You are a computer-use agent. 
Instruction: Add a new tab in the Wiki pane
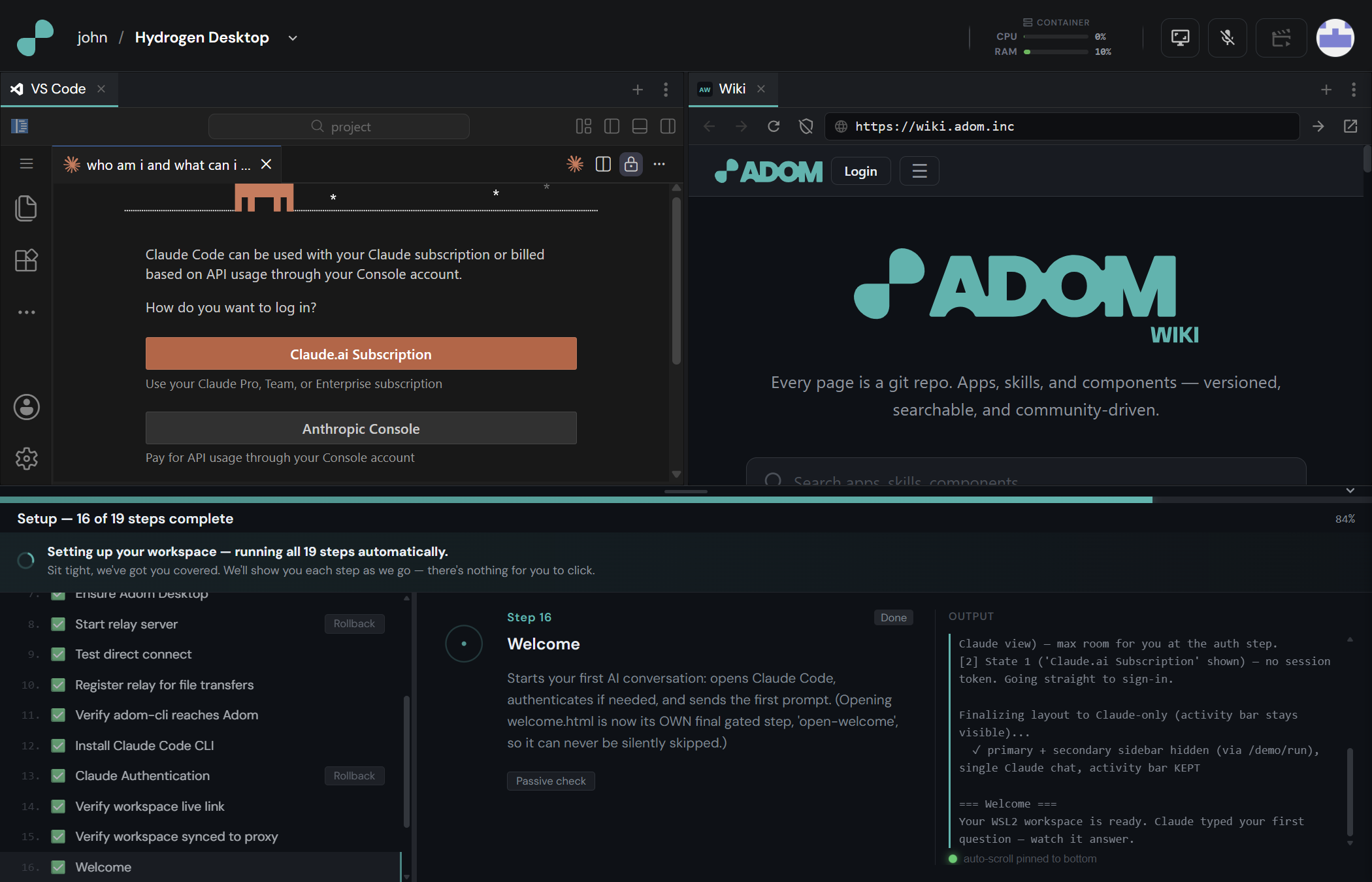click(1326, 90)
